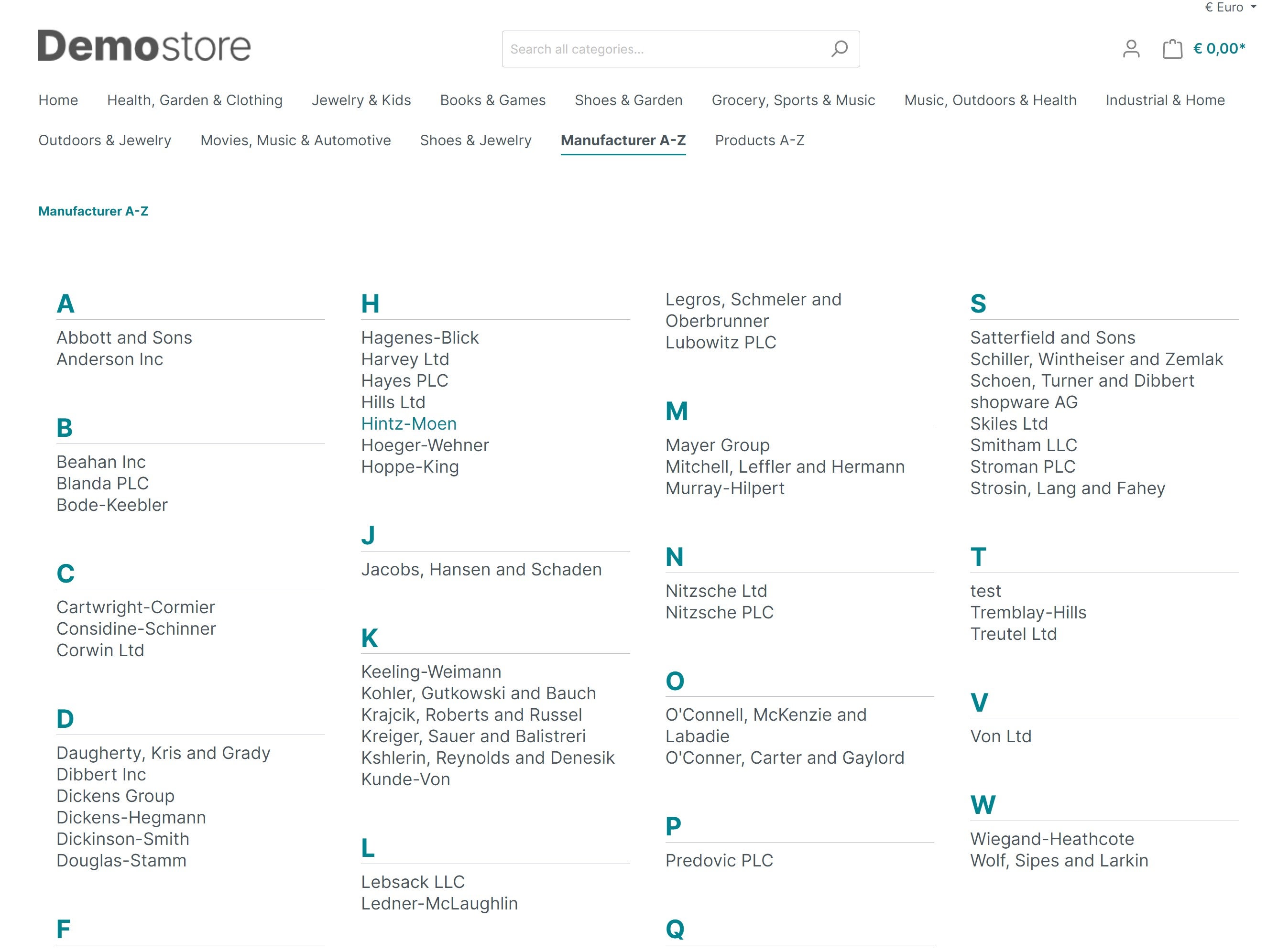Open manufacturer Blanda PLC

tap(102, 484)
